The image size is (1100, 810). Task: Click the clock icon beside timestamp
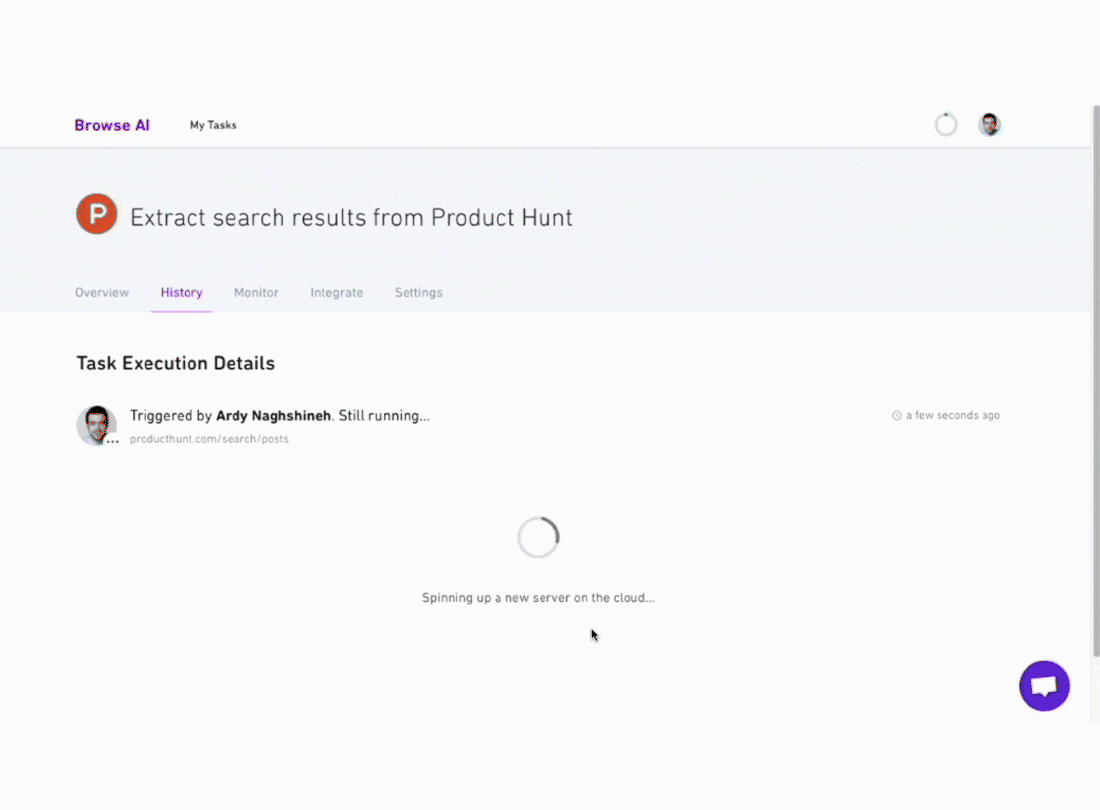coord(897,415)
